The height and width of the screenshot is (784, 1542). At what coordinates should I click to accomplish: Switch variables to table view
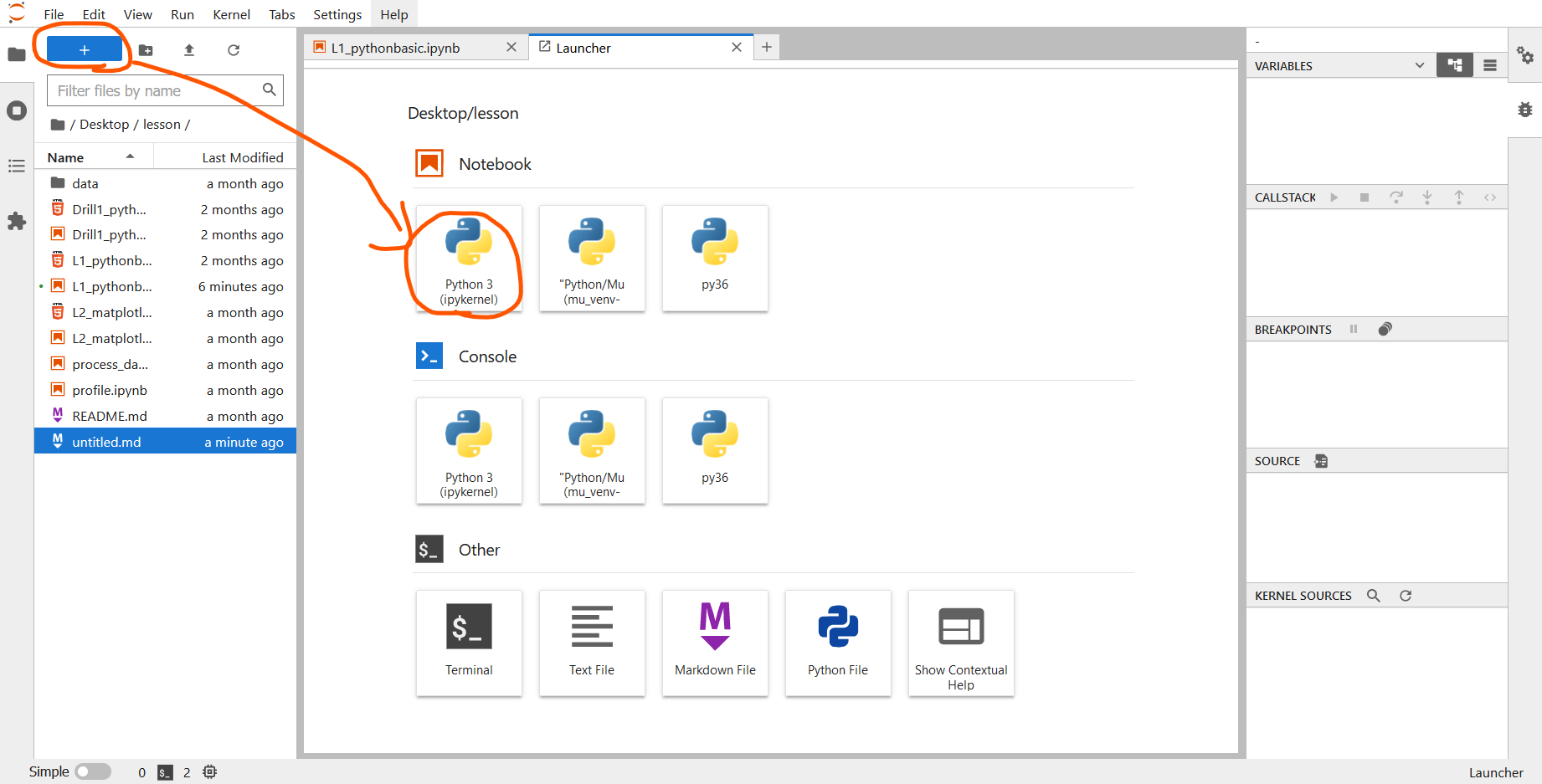tap(1490, 65)
